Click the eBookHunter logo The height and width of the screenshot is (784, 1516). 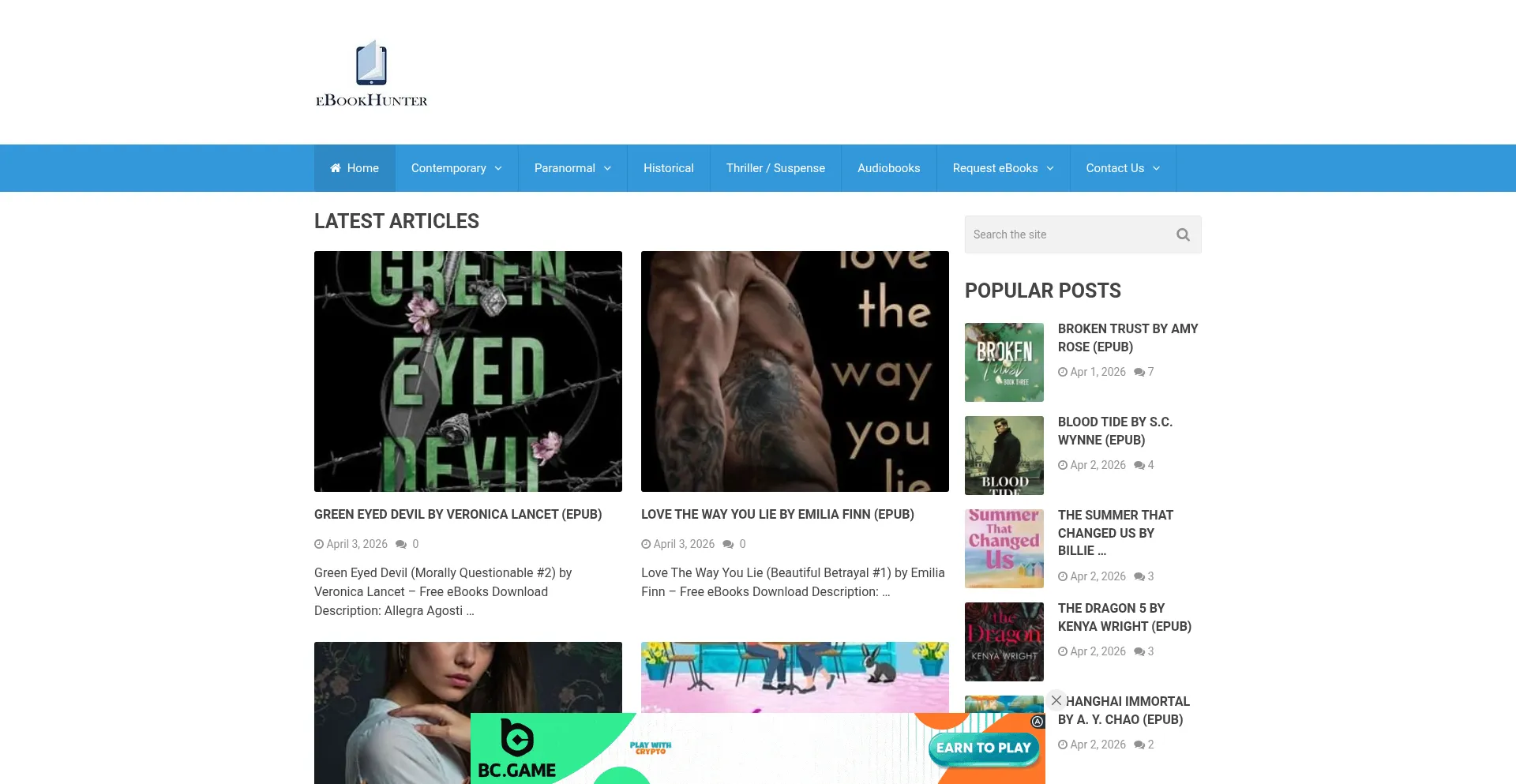(371, 73)
